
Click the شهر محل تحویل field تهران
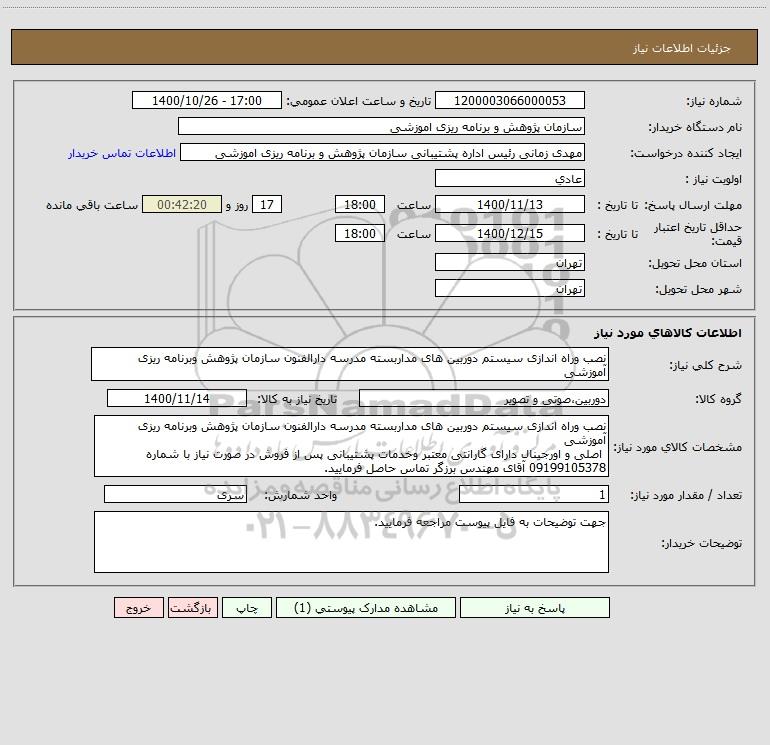pos(510,288)
